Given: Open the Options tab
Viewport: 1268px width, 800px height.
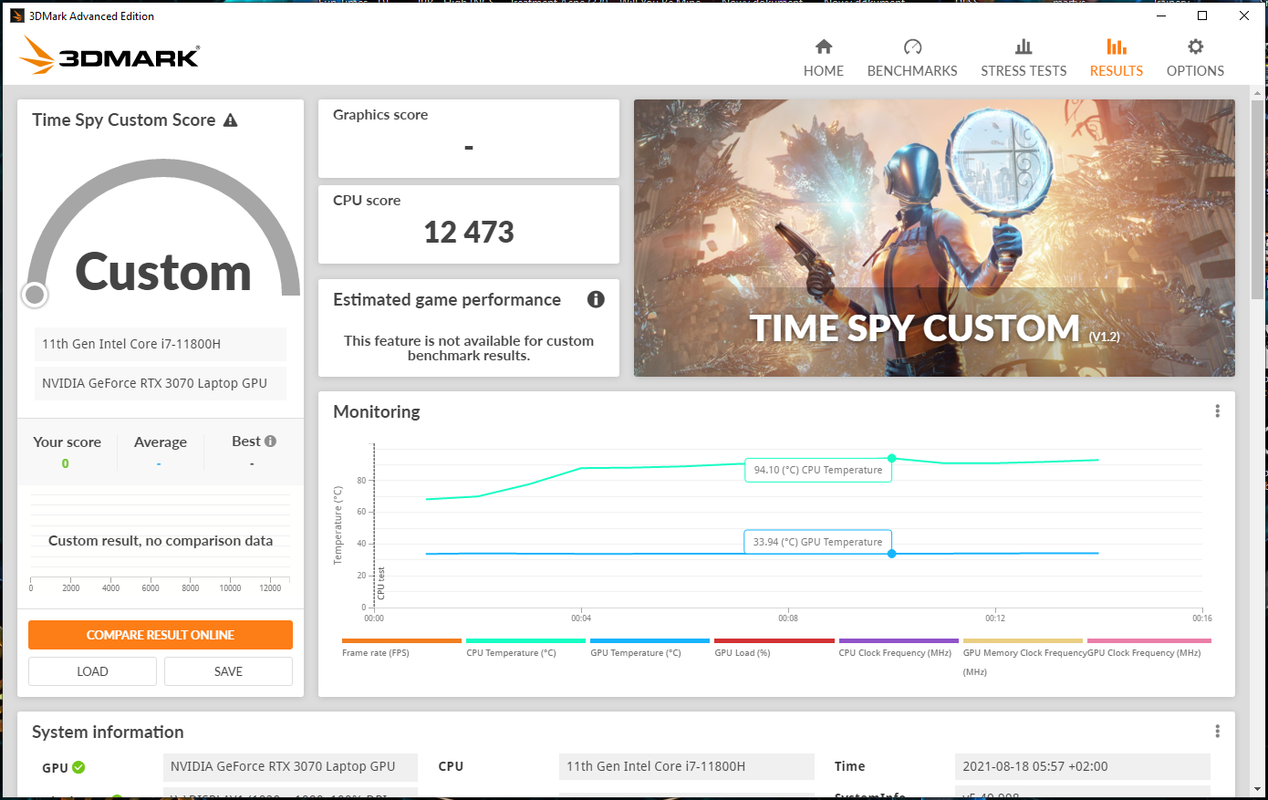Looking at the screenshot, I should (1195, 58).
